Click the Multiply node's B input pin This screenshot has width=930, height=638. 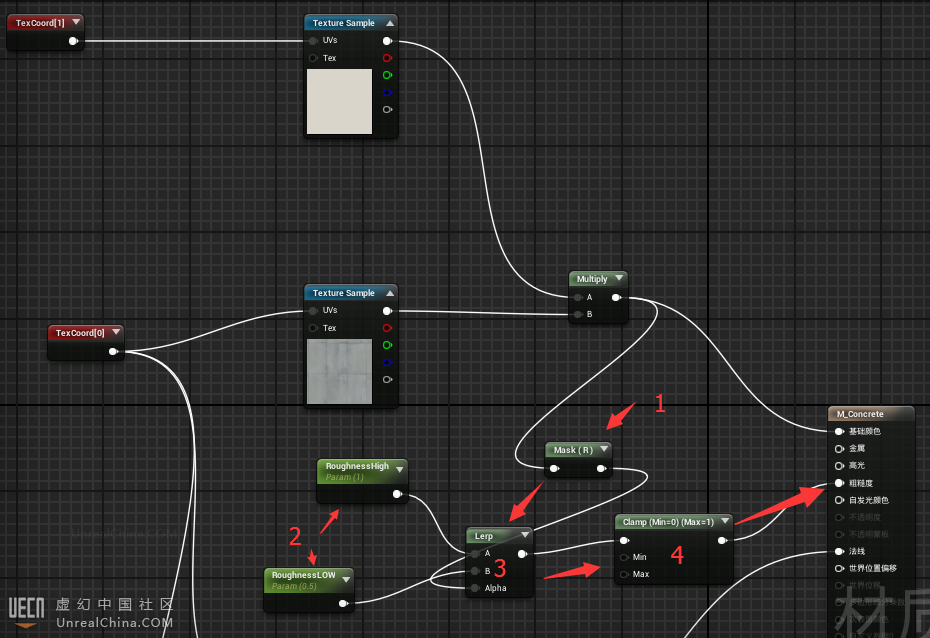click(x=577, y=314)
